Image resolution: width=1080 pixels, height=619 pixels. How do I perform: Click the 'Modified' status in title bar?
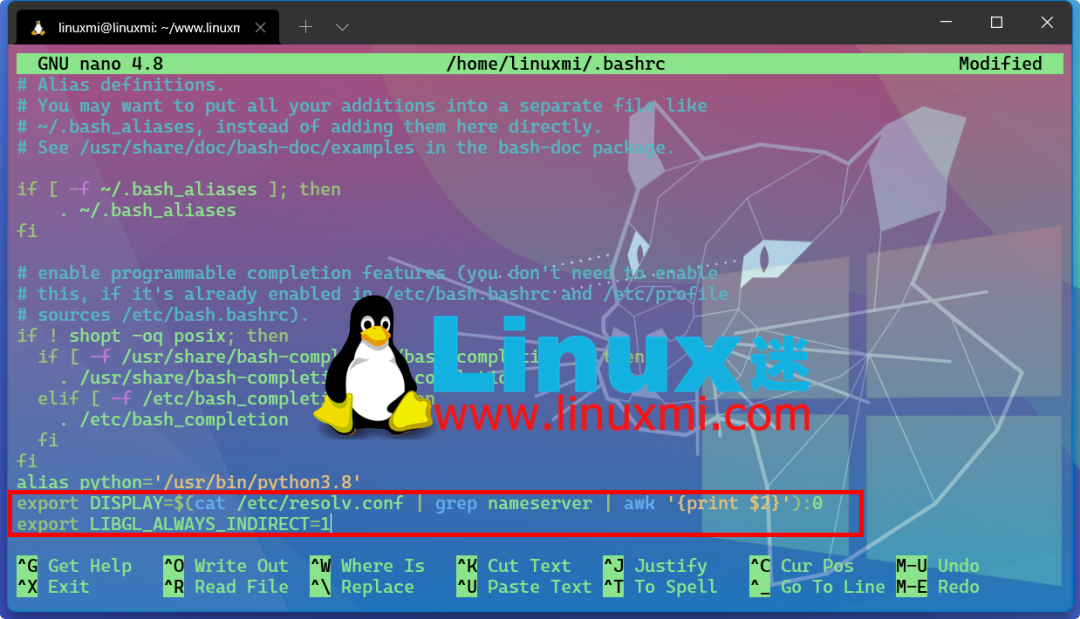(1000, 64)
